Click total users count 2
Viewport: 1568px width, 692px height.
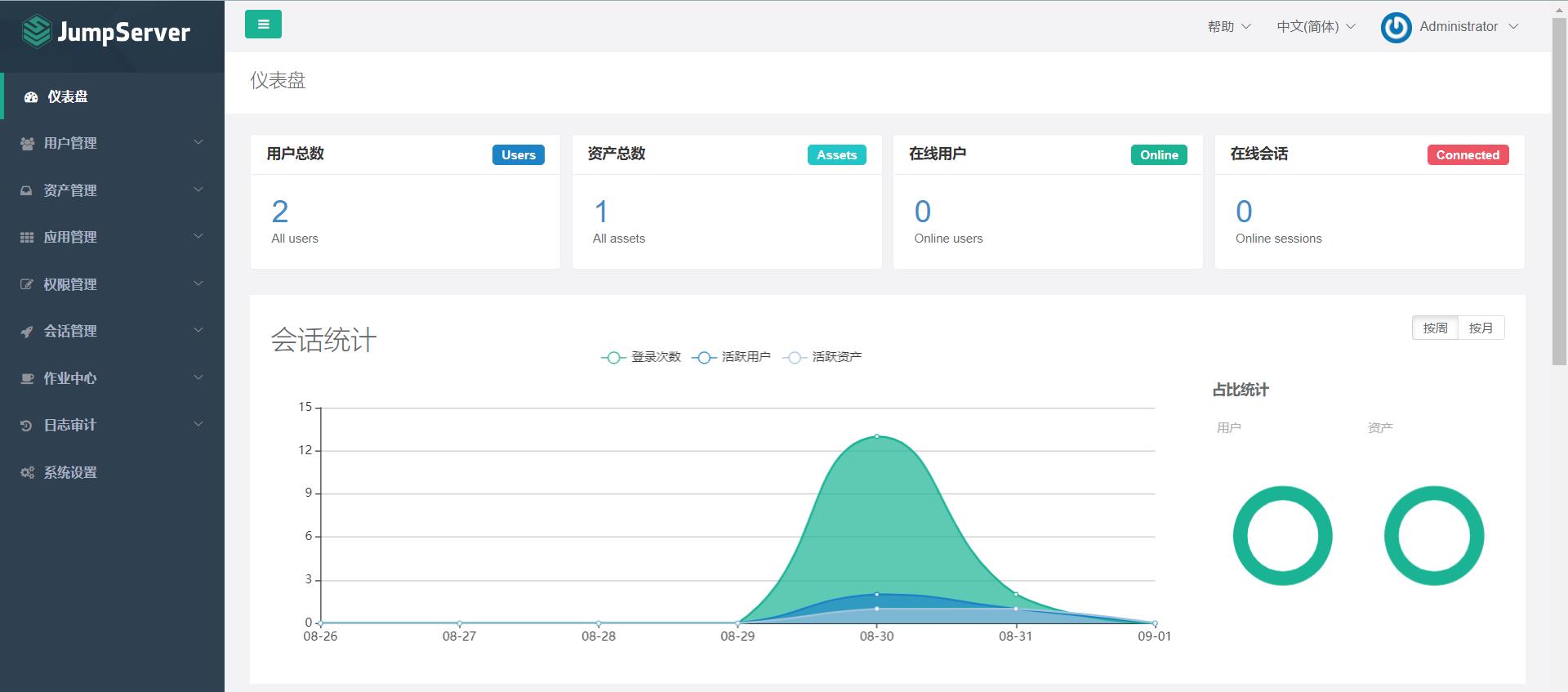tap(280, 212)
